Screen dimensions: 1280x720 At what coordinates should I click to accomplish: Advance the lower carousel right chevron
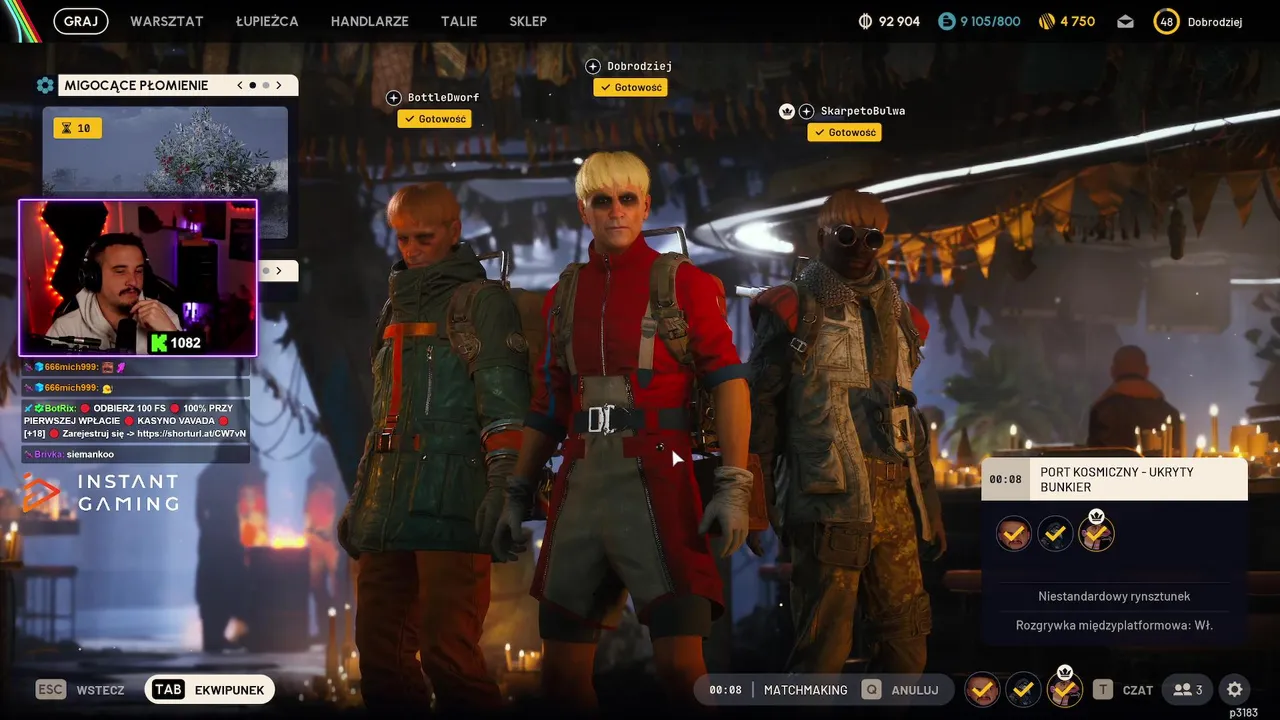tap(279, 270)
